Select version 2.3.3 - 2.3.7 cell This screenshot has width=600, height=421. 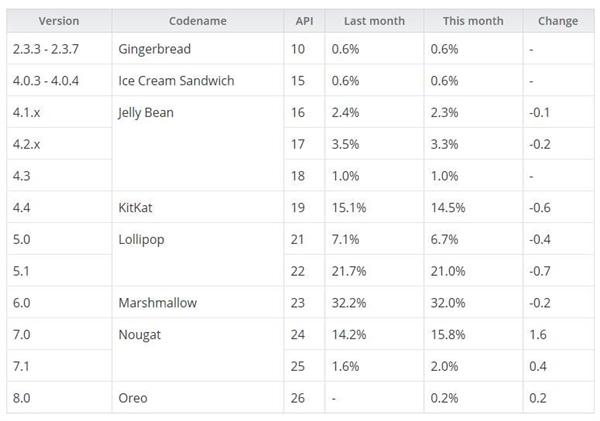coord(59,49)
